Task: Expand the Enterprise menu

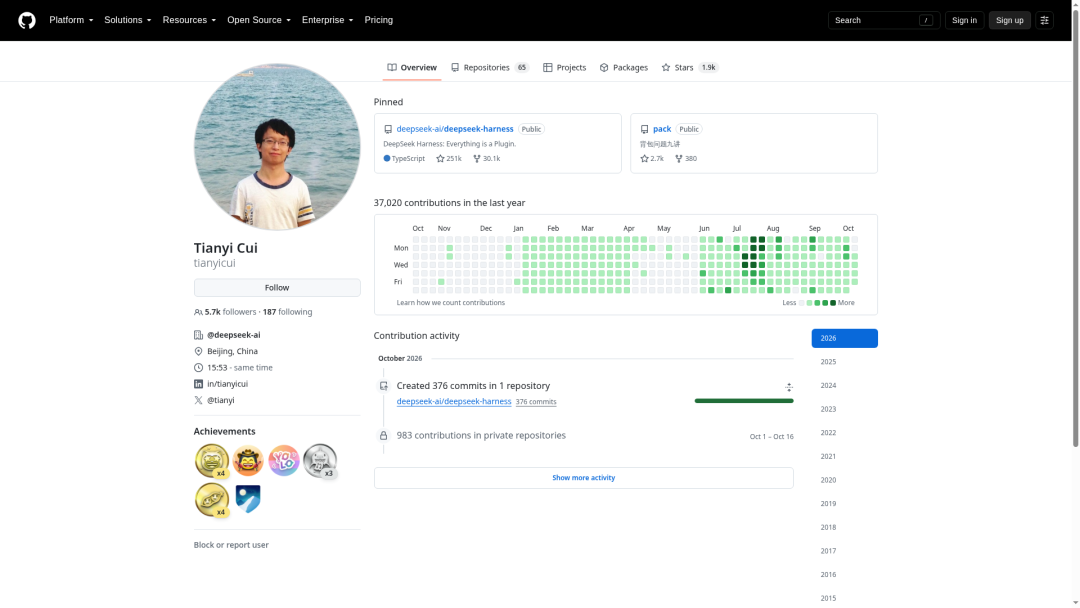Action: (327, 20)
